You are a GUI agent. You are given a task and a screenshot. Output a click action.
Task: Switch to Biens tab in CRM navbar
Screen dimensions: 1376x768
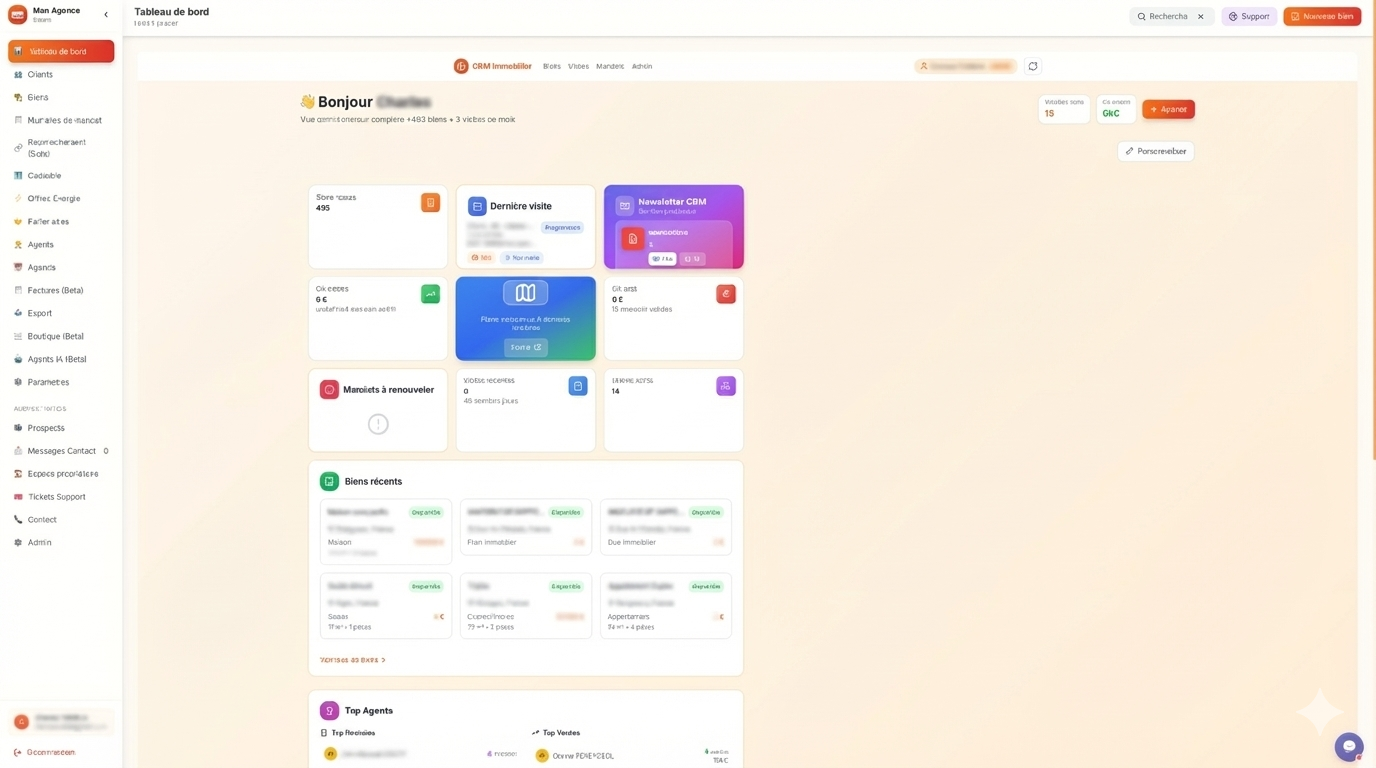552,66
